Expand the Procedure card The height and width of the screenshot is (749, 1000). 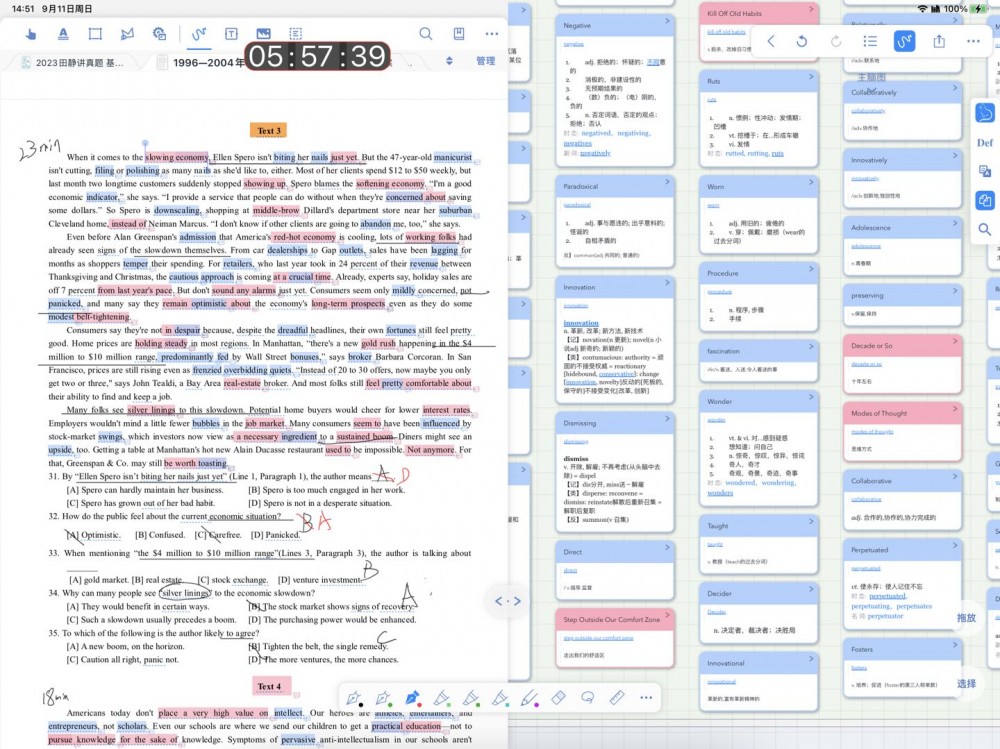811,269
